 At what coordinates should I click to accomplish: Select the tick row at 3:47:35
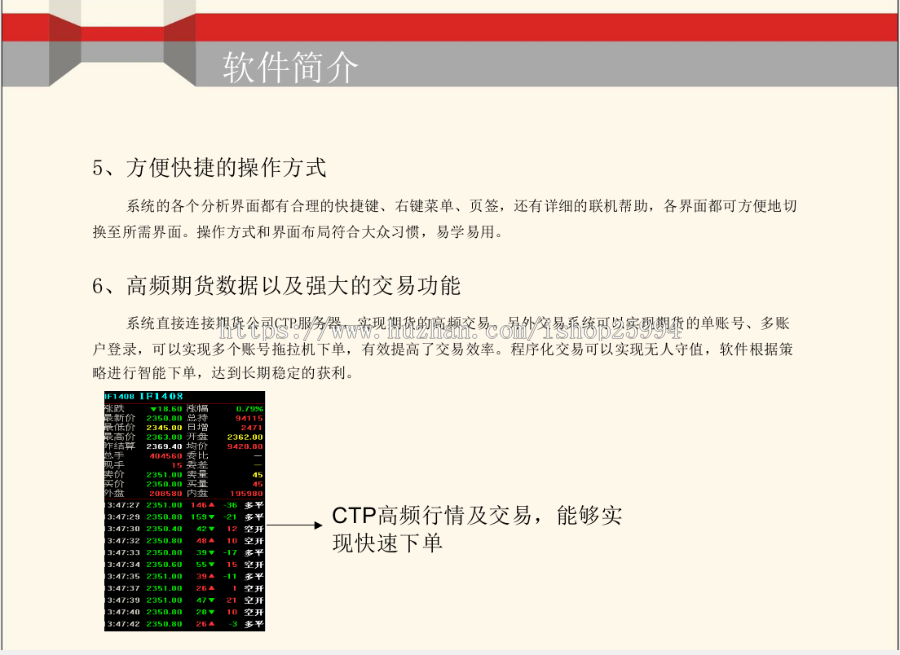(184, 576)
